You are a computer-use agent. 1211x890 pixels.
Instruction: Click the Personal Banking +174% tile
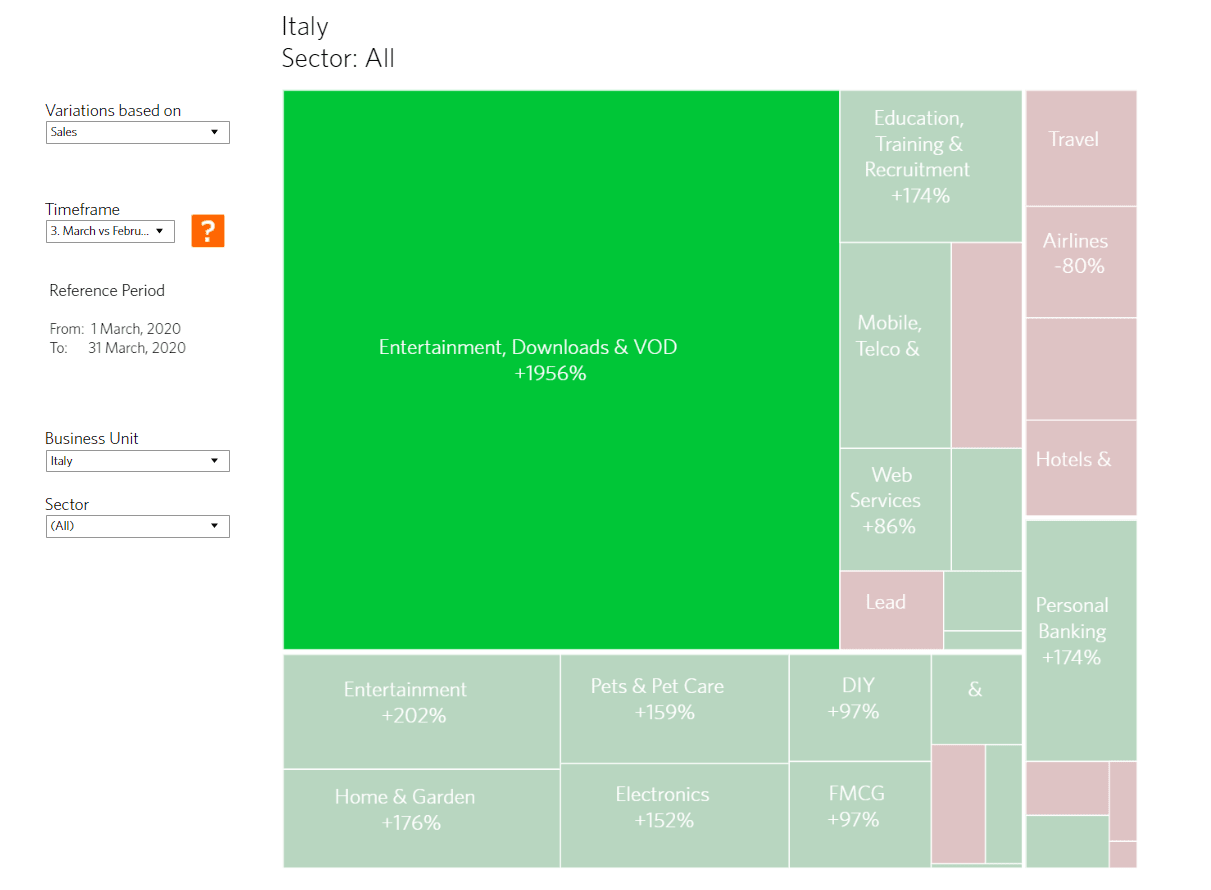[x=1081, y=640]
